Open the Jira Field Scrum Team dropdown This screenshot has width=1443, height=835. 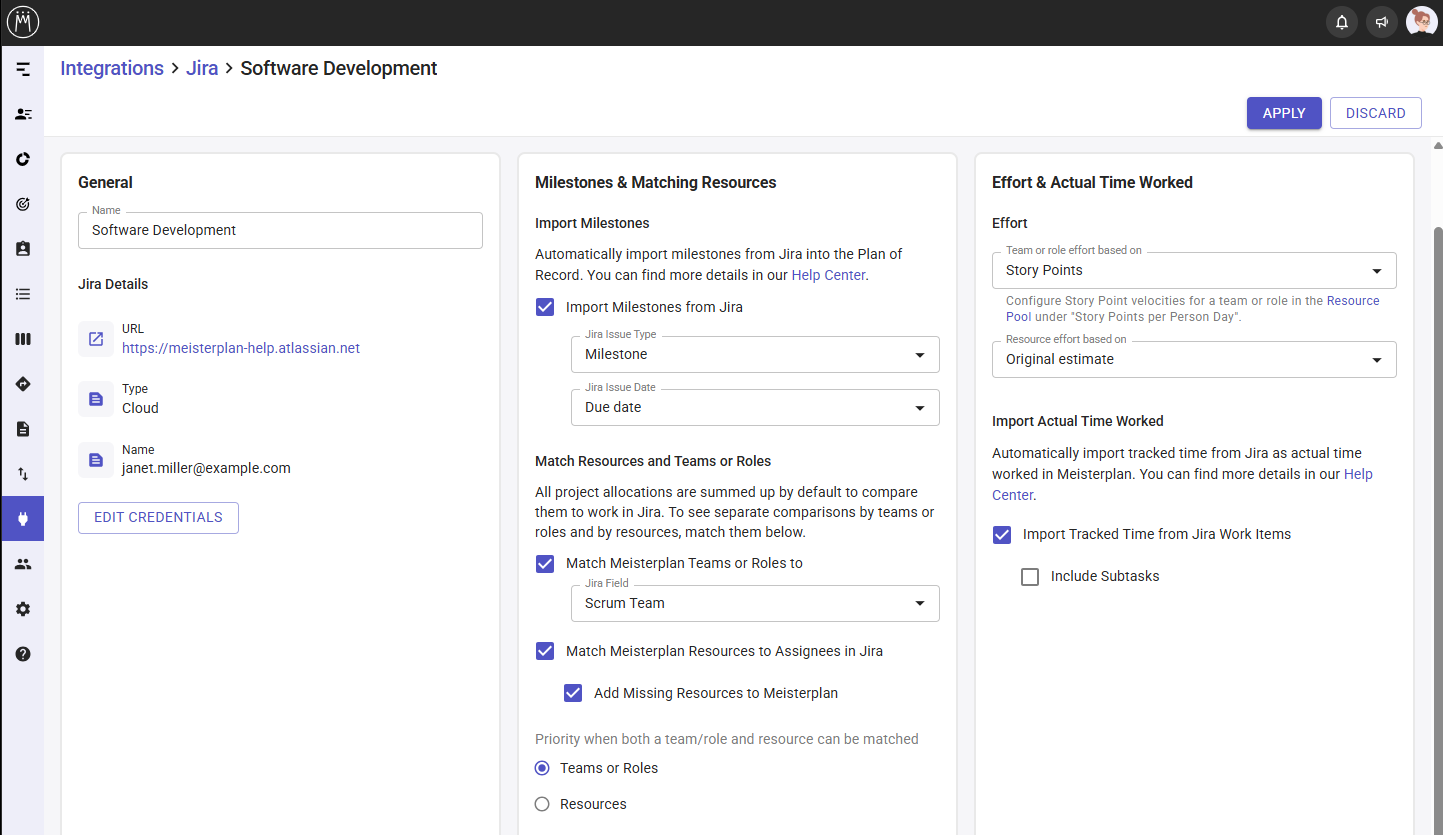pos(755,603)
